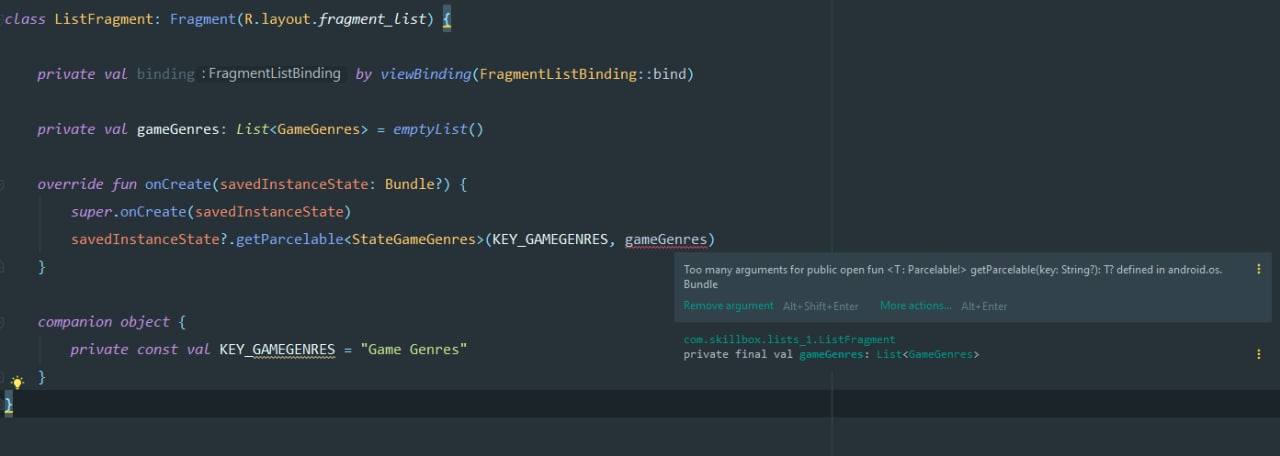The height and width of the screenshot is (456, 1280).
Task: Click "com.skillbox.lists_1.ListFragment" in the tooltip
Action: coord(789,340)
